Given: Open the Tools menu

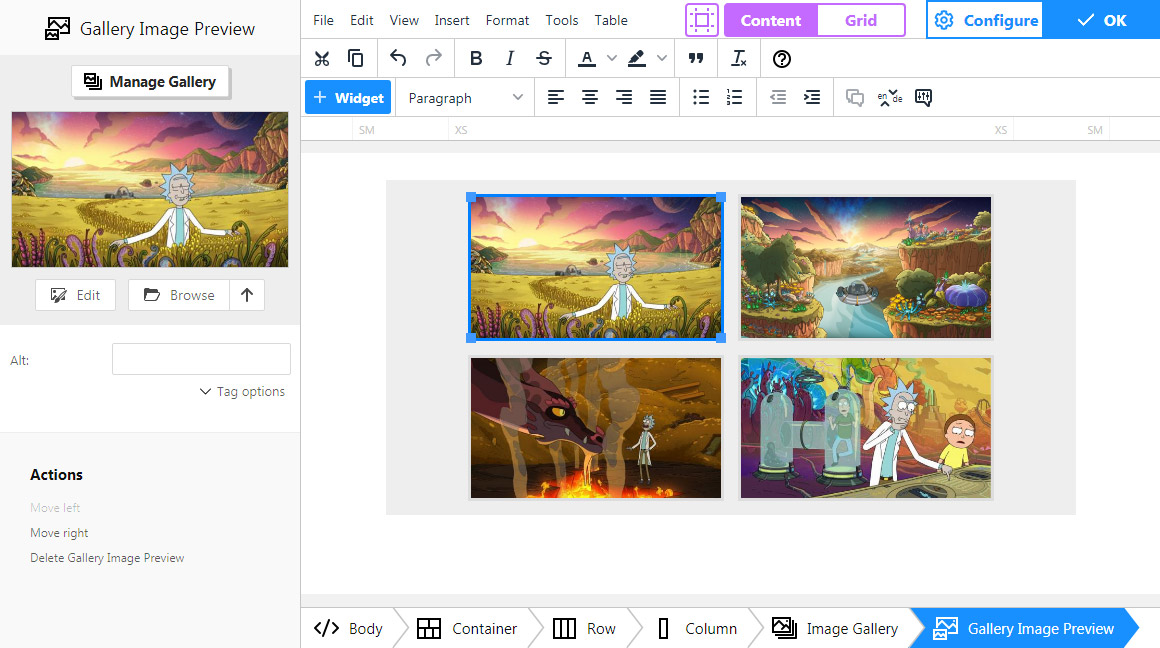Looking at the screenshot, I should (562, 20).
